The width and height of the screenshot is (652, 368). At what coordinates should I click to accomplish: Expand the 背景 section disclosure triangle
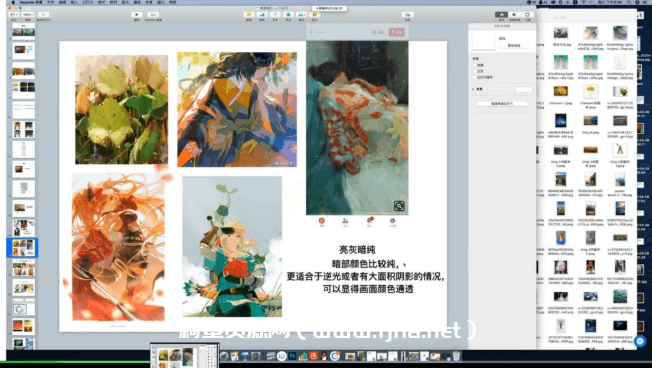pos(473,89)
